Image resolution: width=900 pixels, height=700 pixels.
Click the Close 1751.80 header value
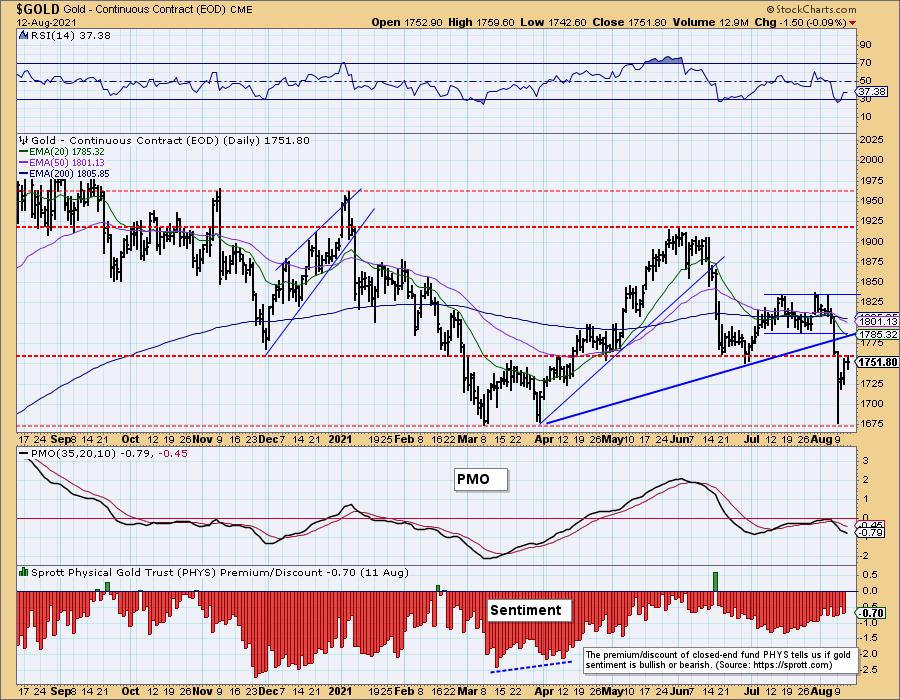pos(629,22)
